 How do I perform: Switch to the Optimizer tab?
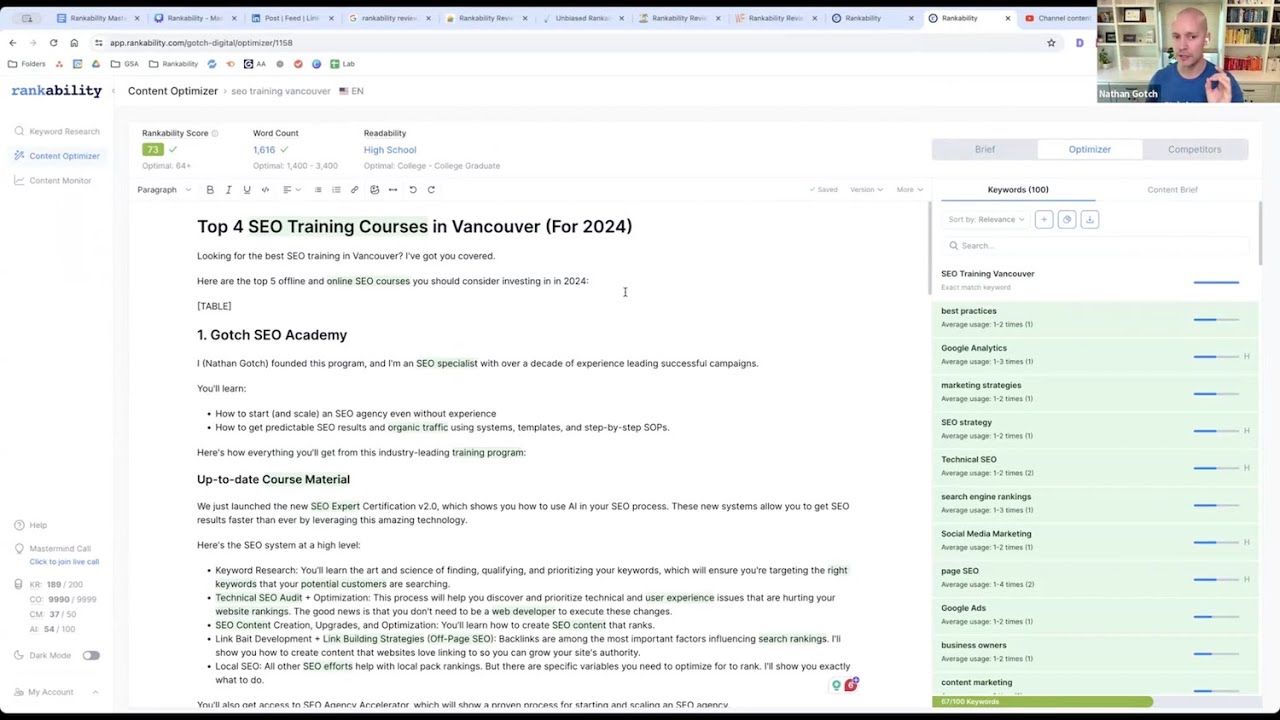pyautogui.click(x=1089, y=149)
